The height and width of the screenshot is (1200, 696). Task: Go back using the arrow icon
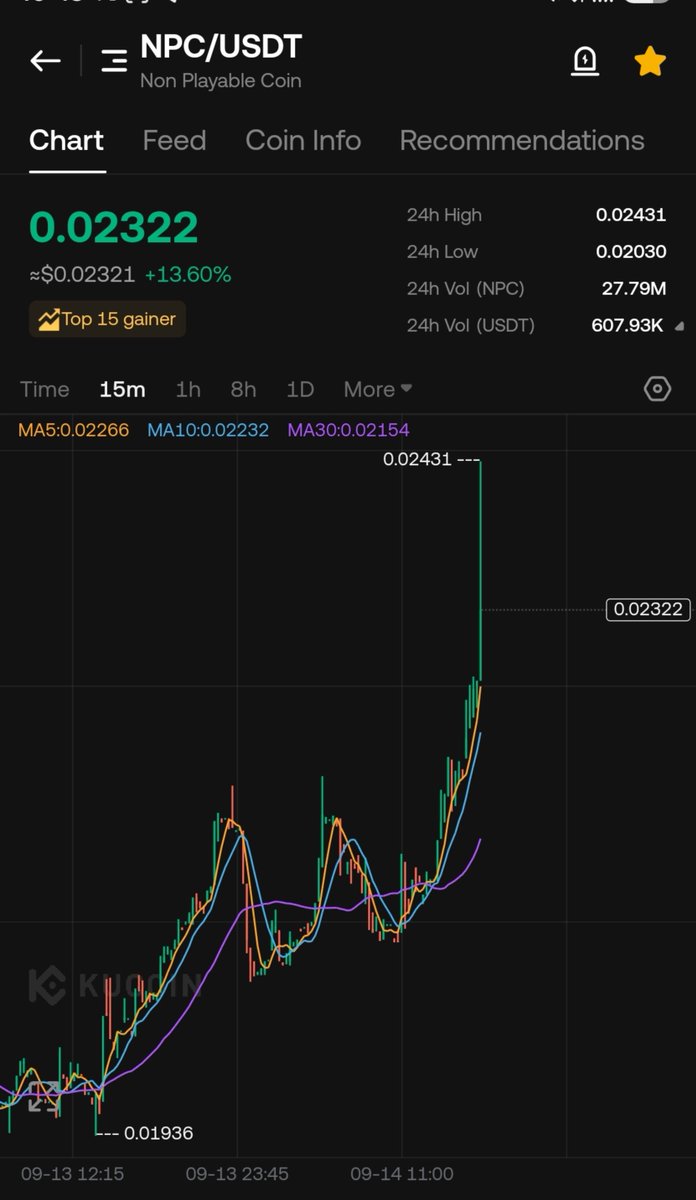(45, 61)
